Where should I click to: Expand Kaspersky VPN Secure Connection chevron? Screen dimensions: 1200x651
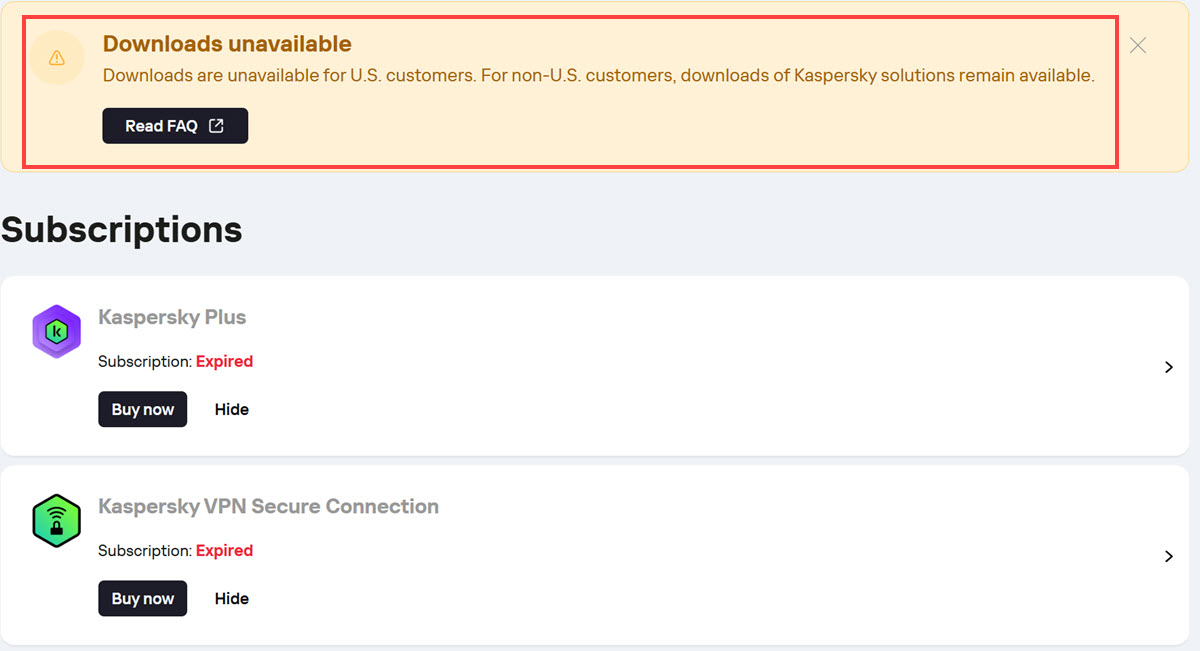pyautogui.click(x=1168, y=556)
